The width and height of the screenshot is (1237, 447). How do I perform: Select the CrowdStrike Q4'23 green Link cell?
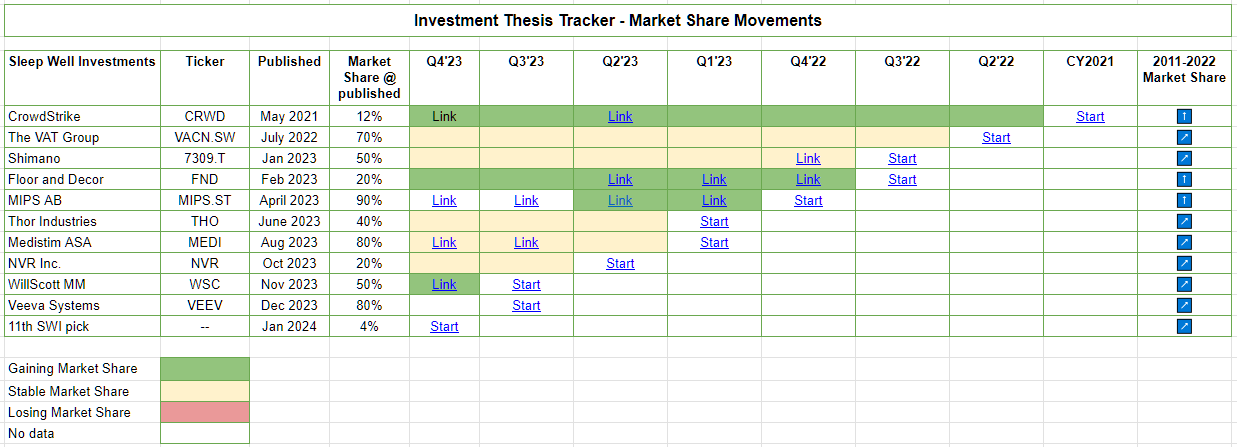(x=444, y=116)
